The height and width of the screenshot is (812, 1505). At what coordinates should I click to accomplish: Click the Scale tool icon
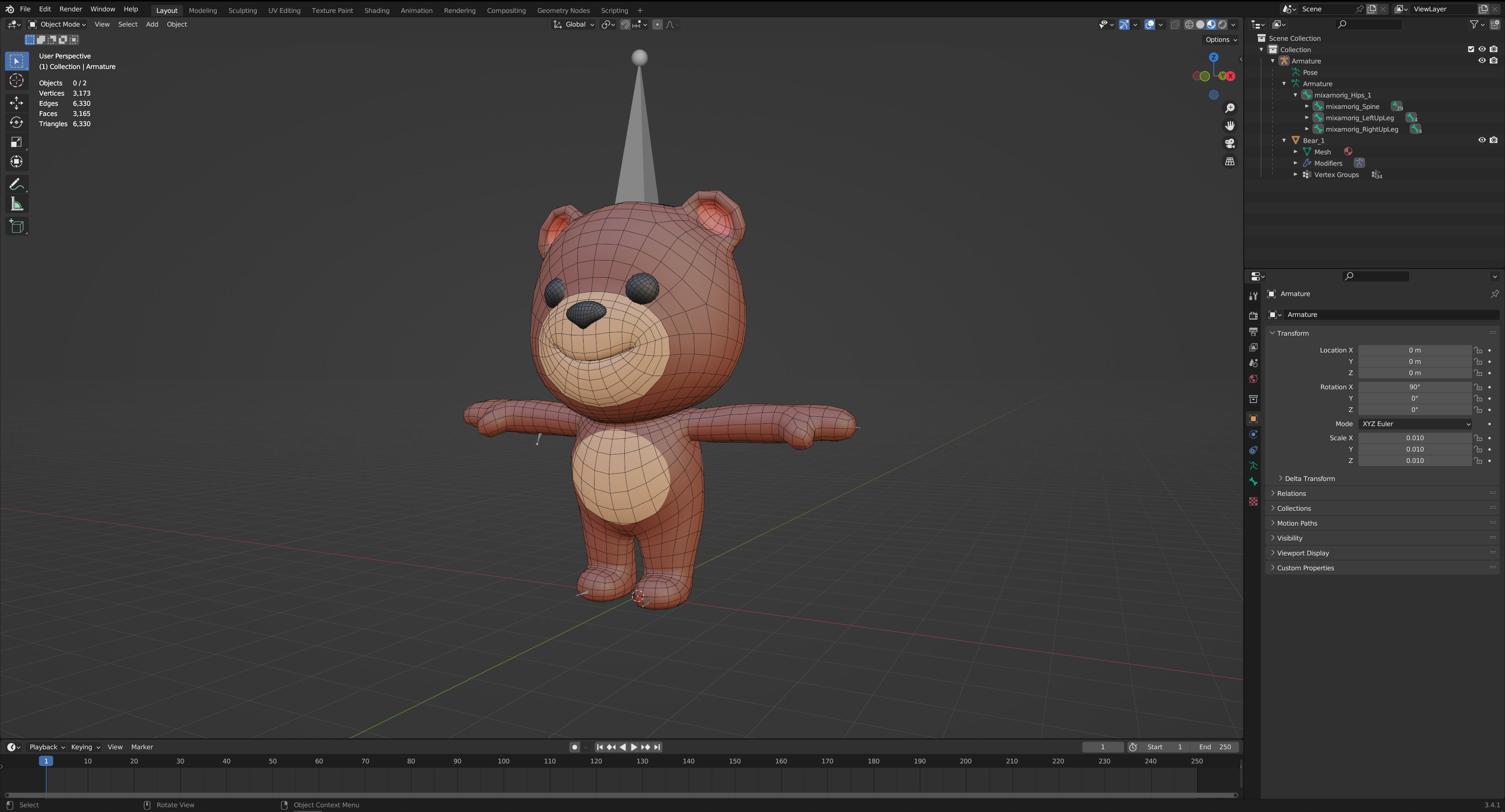tap(16, 142)
